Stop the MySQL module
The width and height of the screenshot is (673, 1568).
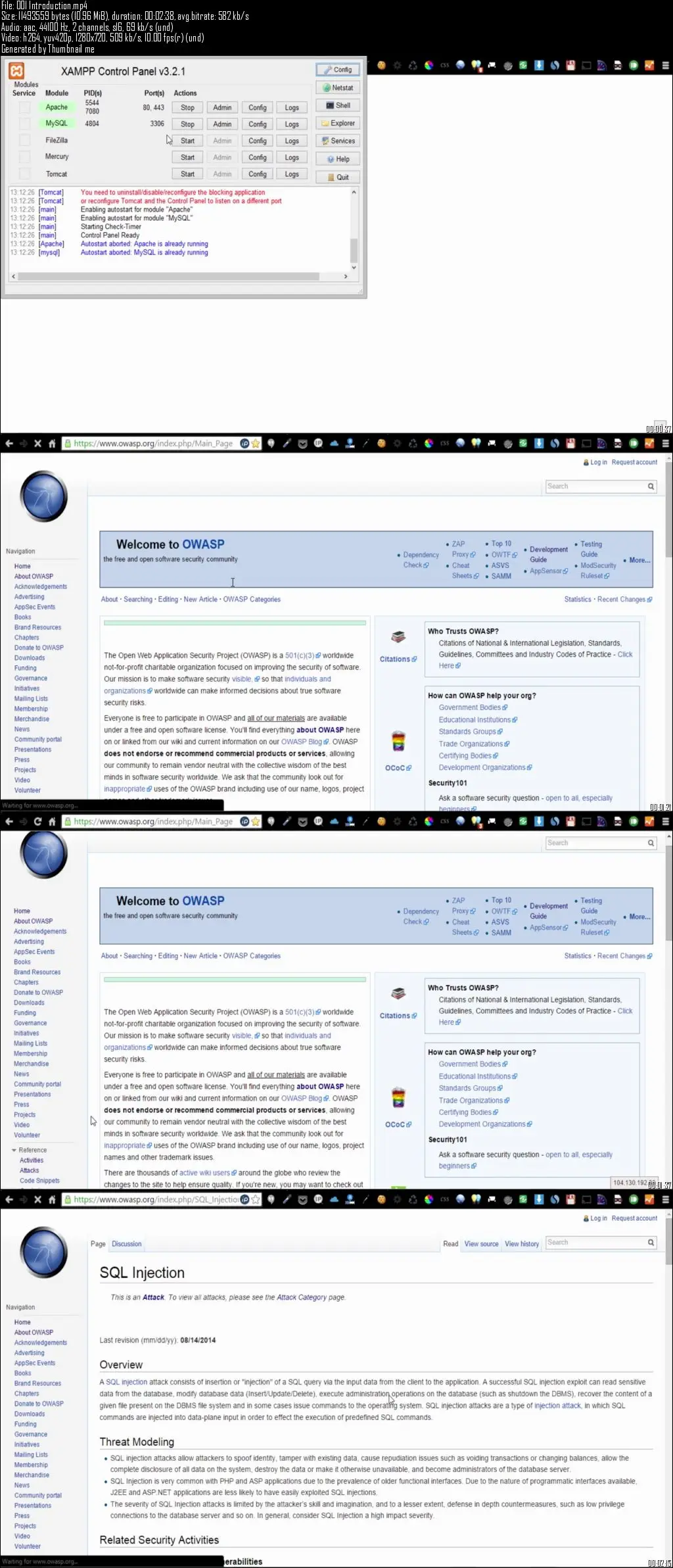pos(187,124)
